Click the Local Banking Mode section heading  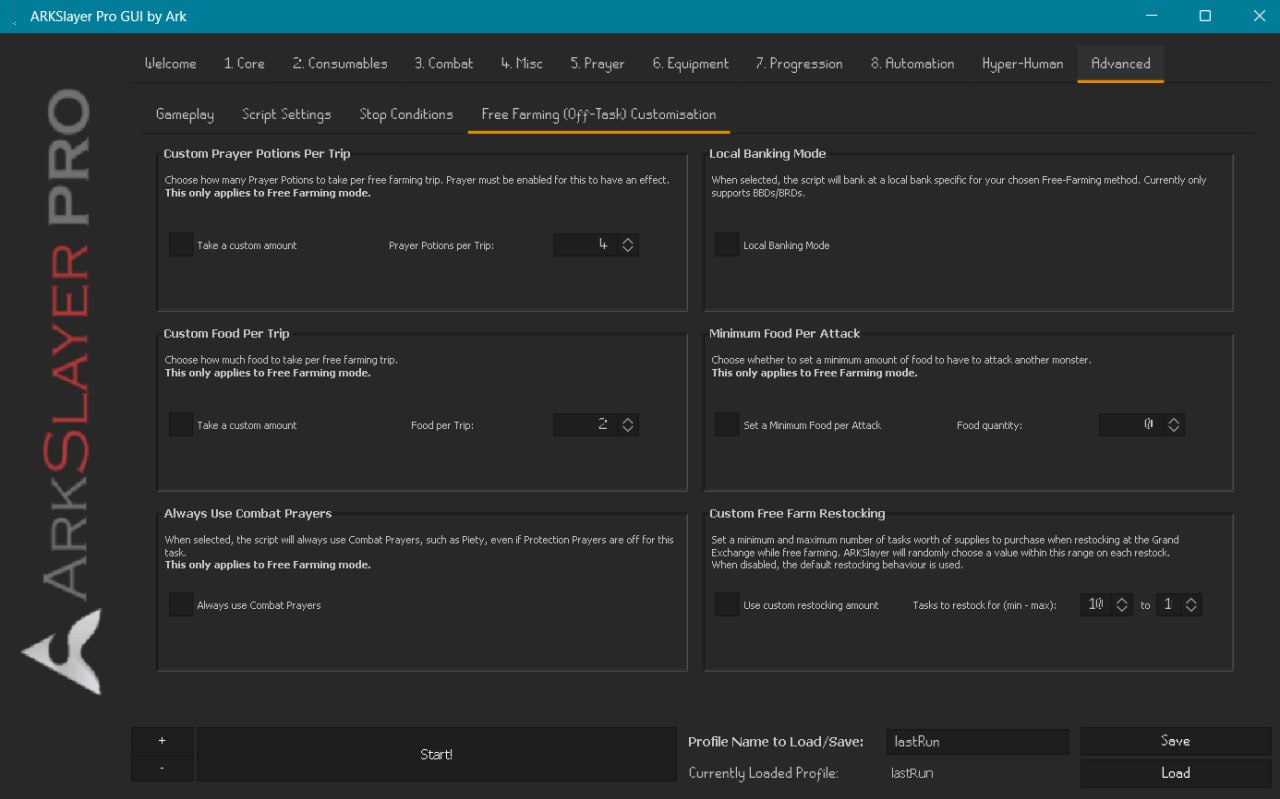(x=768, y=154)
